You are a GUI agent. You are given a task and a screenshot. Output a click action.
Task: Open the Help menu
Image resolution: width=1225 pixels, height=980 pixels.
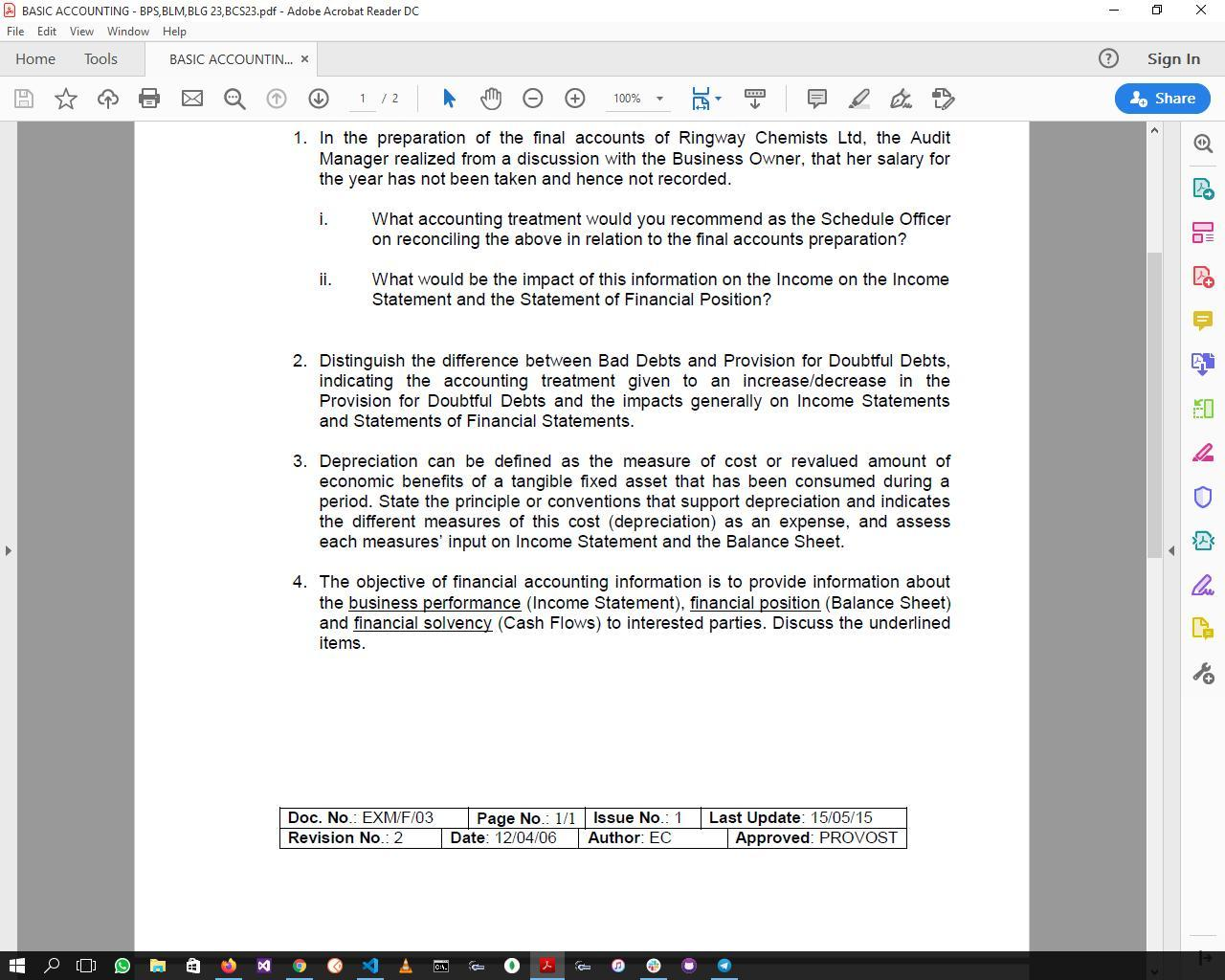(174, 32)
